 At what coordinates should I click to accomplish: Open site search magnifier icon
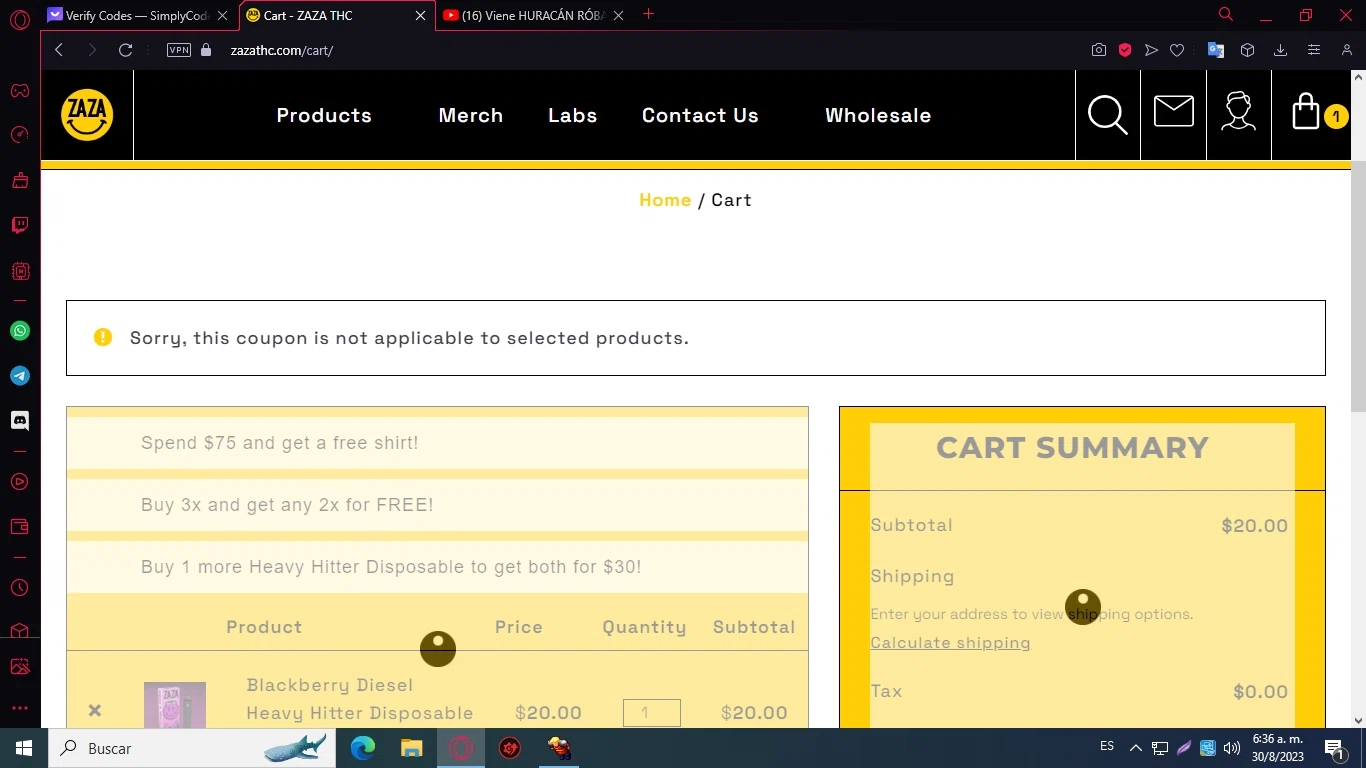coord(1108,115)
